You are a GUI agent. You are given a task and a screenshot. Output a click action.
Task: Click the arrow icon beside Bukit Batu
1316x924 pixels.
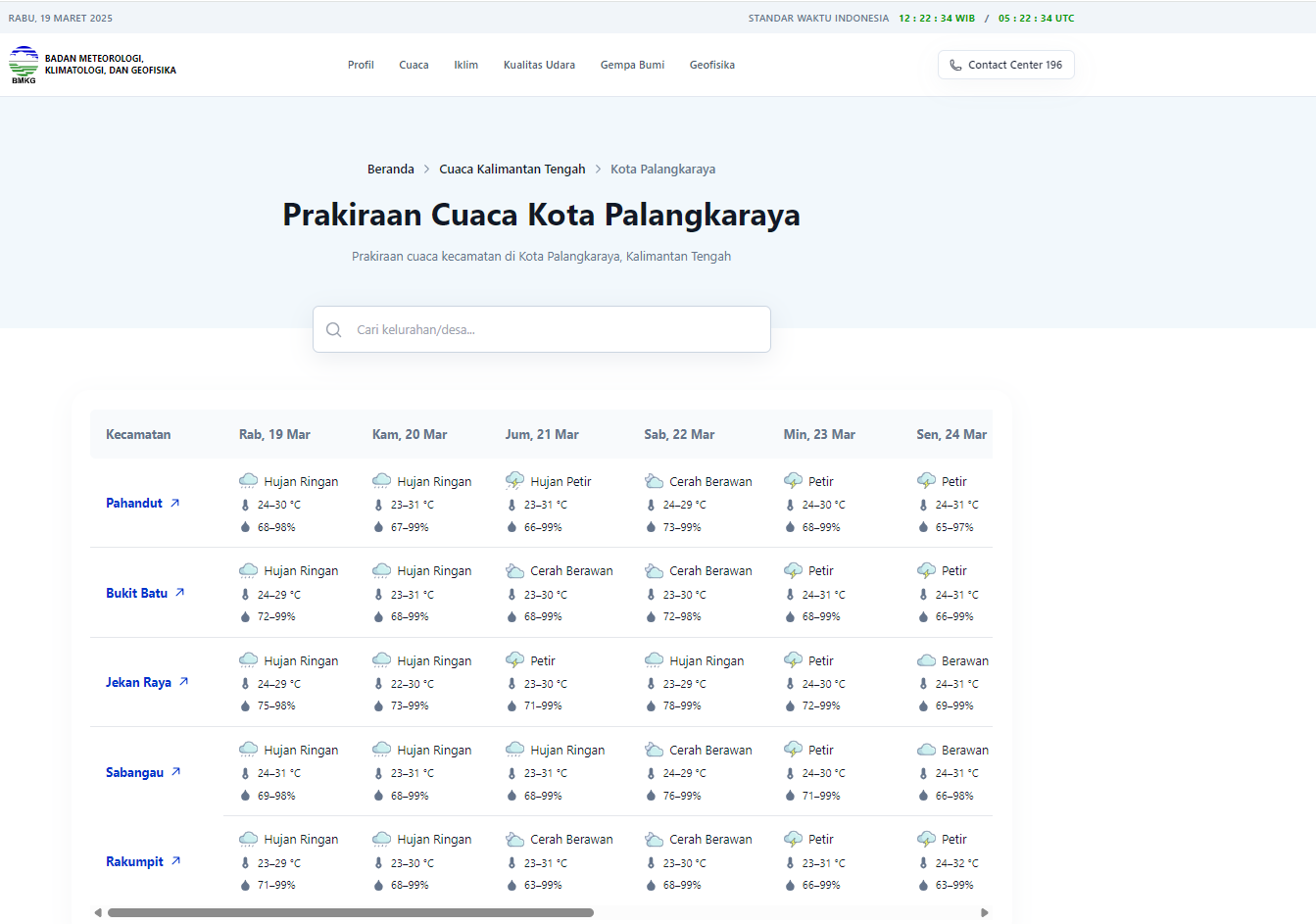point(180,593)
